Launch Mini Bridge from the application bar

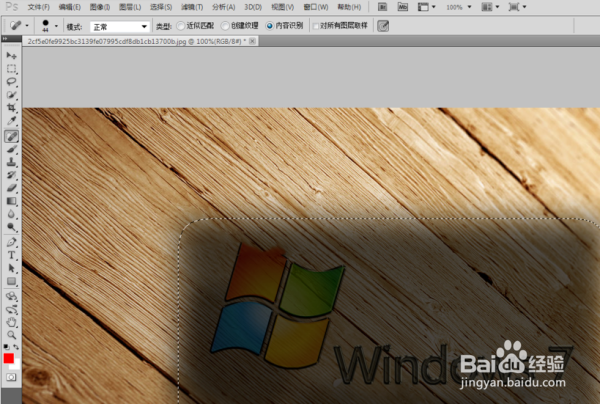(403, 7)
